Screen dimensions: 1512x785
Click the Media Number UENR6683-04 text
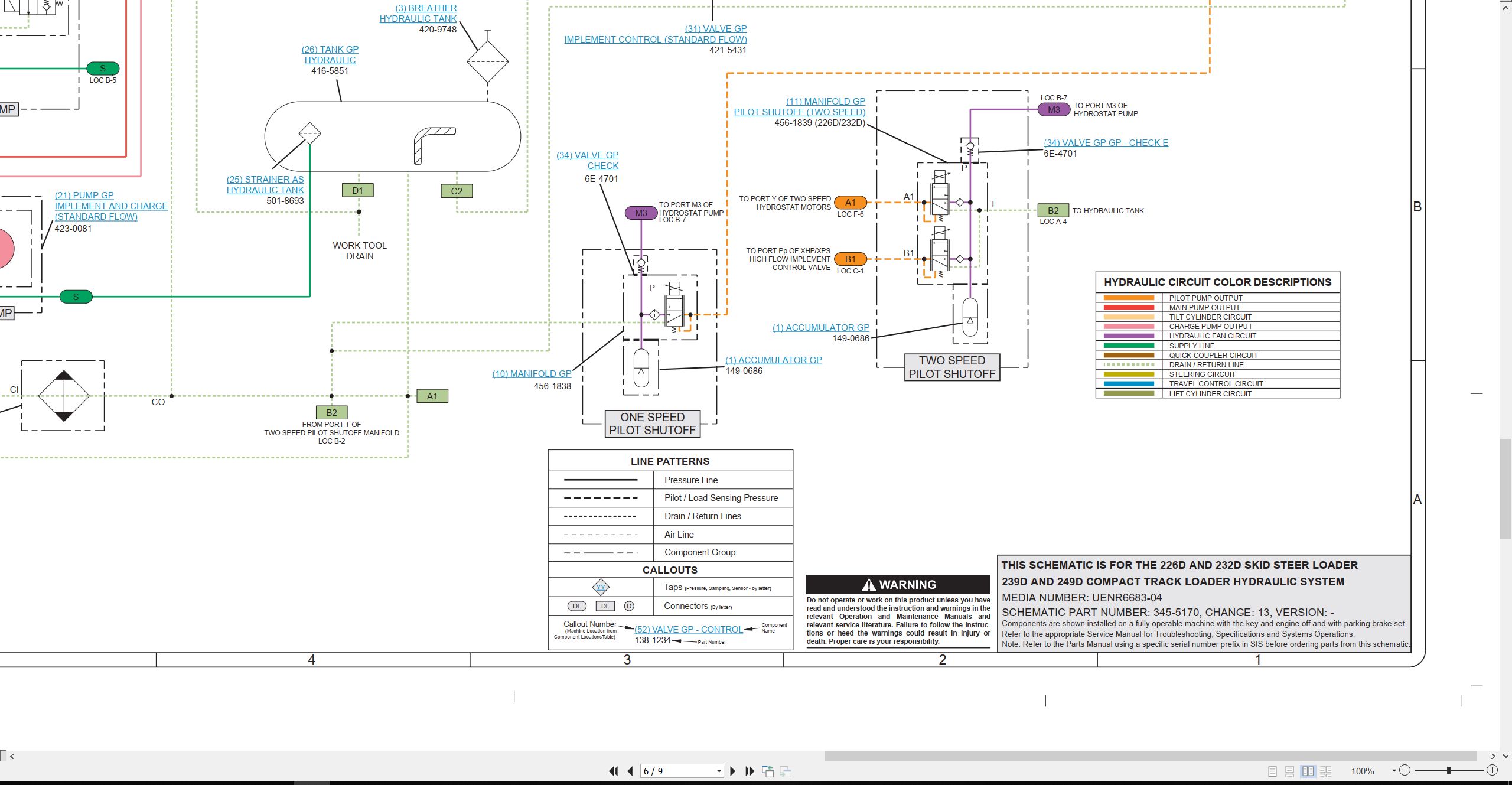coord(1081,598)
